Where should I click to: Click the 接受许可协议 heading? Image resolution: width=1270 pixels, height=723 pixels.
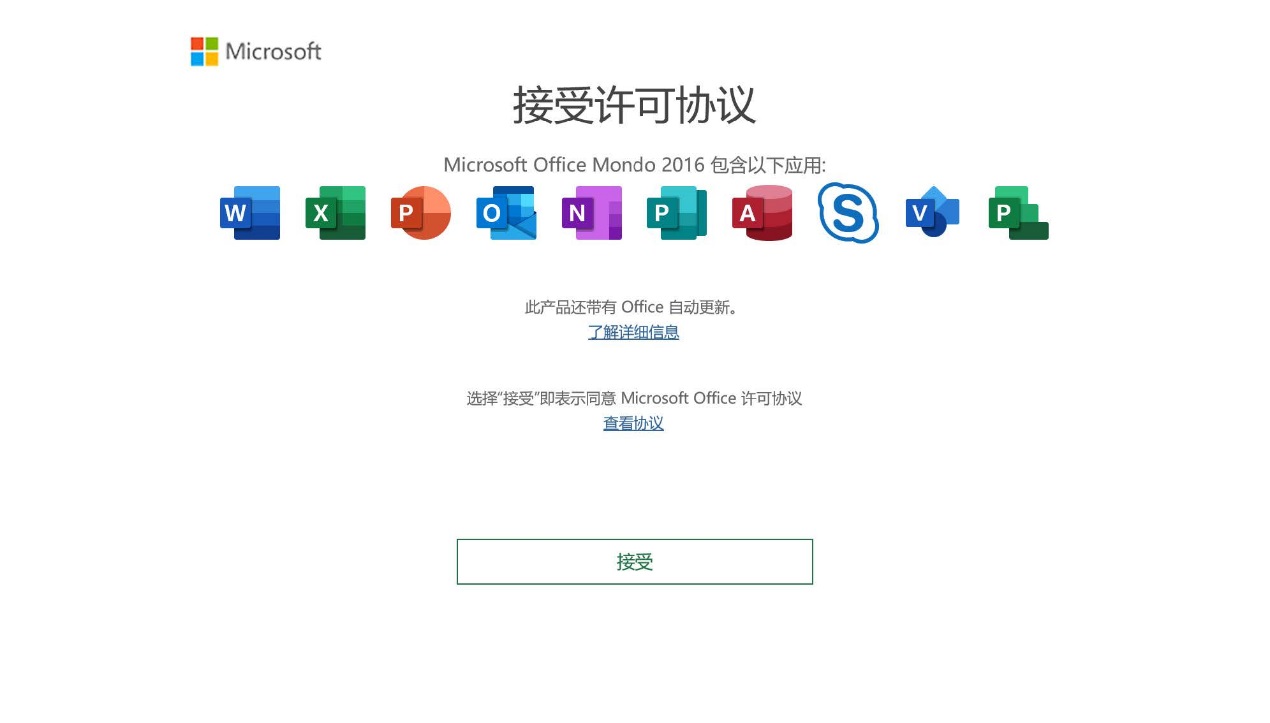tap(634, 105)
